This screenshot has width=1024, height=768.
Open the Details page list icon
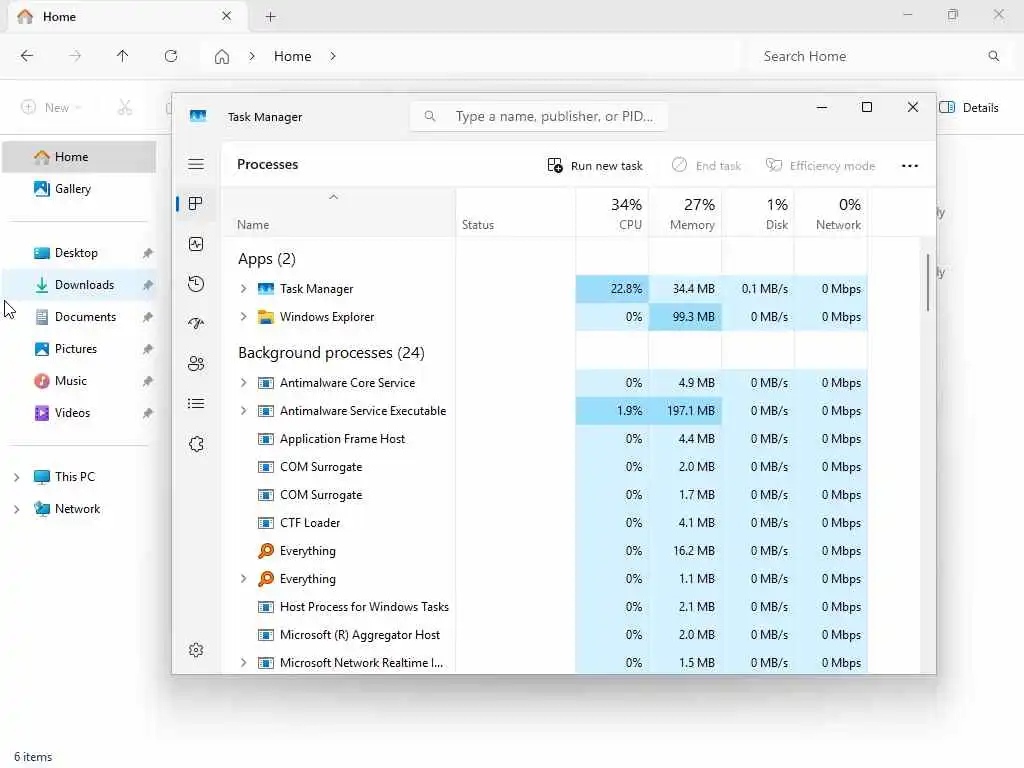coord(196,404)
